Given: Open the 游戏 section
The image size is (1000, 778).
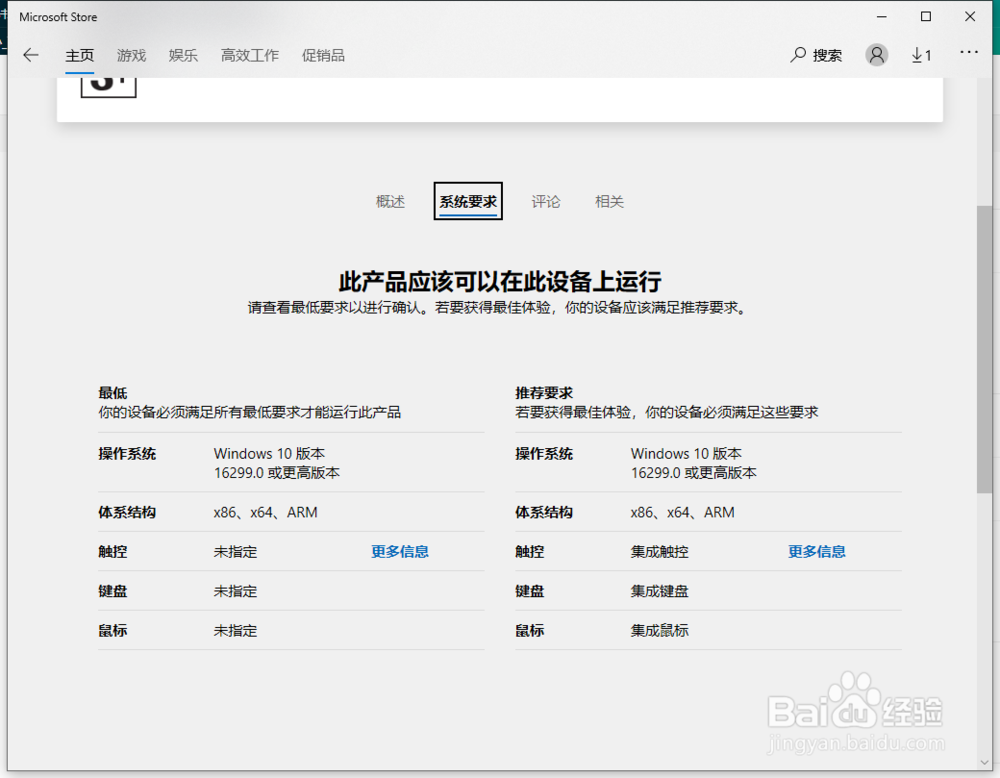Looking at the screenshot, I should (x=131, y=55).
